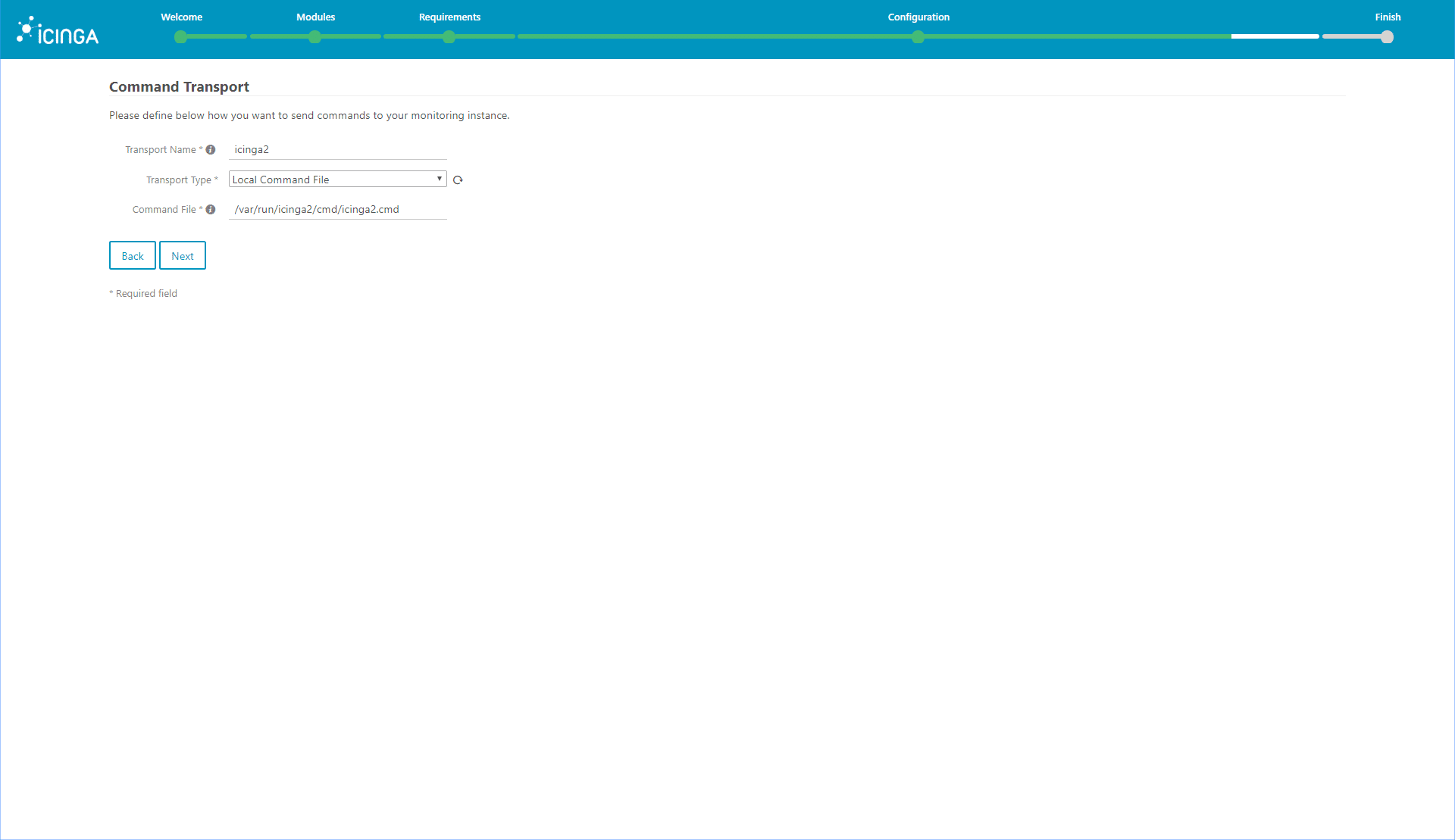The width and height of the screenshot is (1455, 840).
Task: Click the '* Required field' note
Action: click(143, 294)
